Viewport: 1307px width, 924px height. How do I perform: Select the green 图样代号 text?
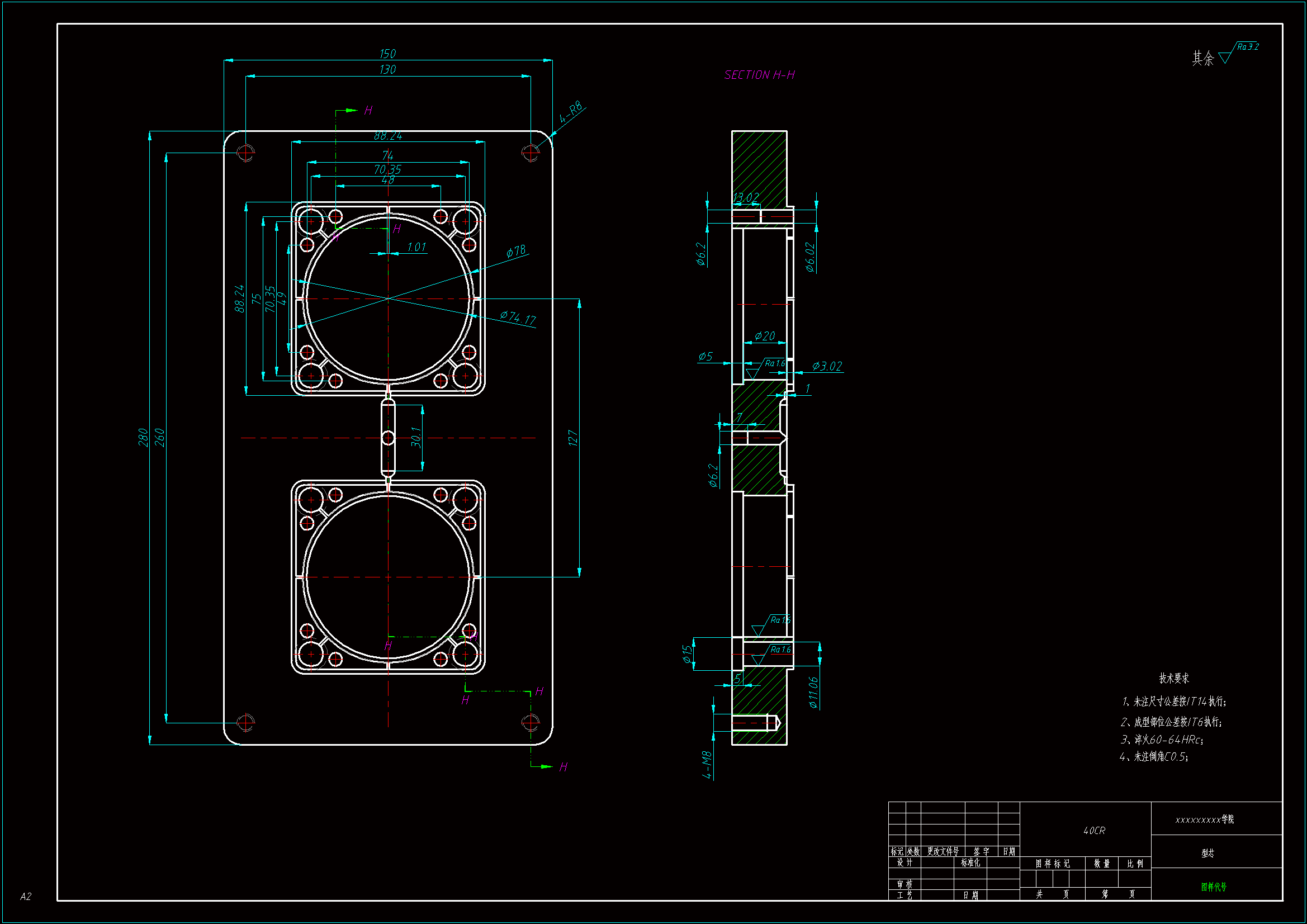click(x=1214, y=887)
